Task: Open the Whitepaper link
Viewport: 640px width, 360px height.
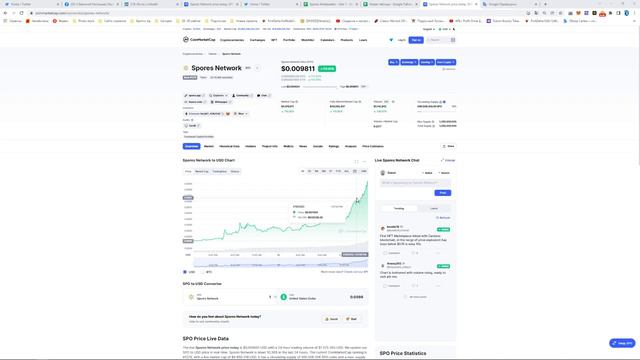Action: 221,102
